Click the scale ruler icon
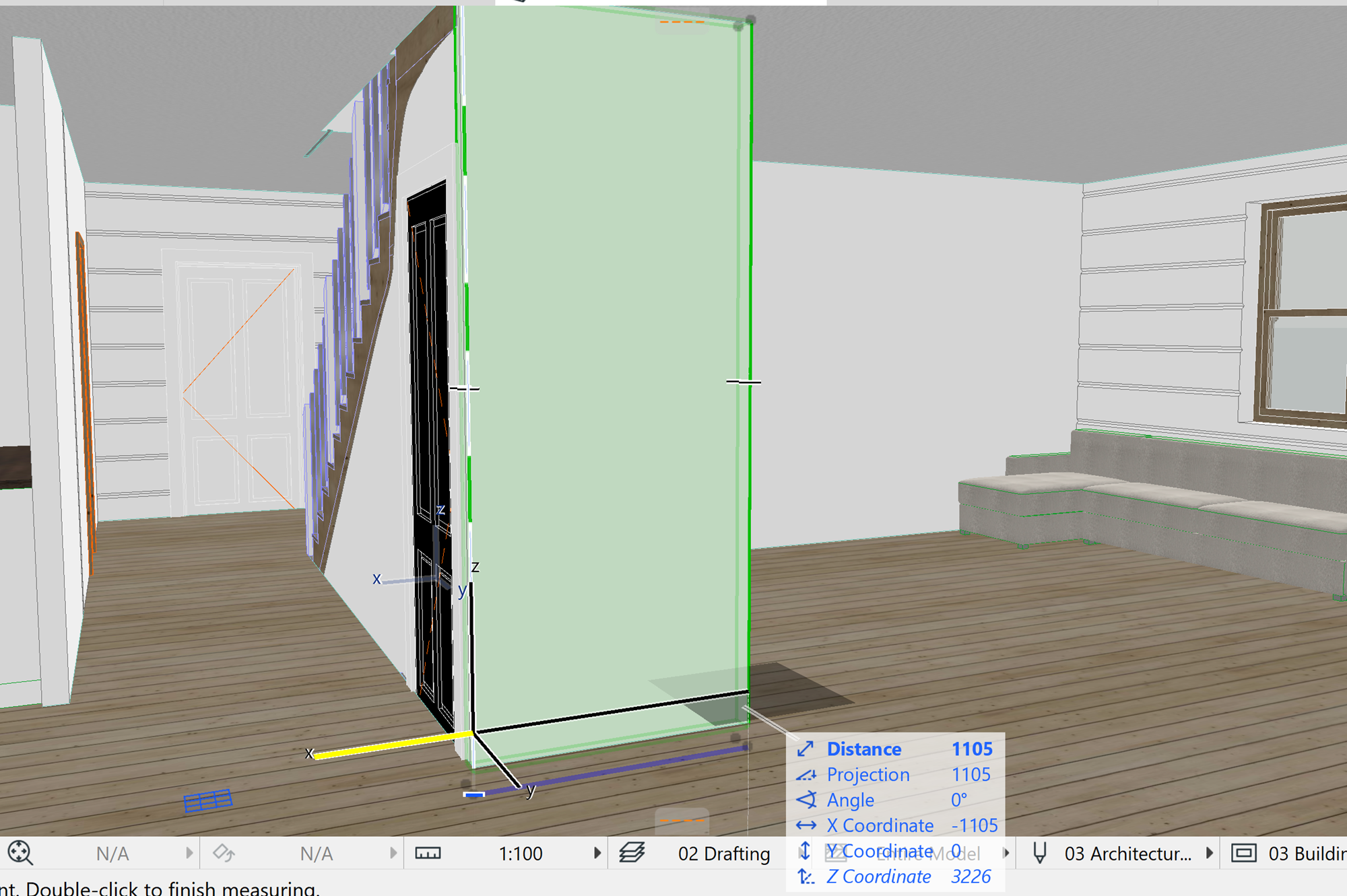This screenshot has width=1347, height=896. point(428,853)
